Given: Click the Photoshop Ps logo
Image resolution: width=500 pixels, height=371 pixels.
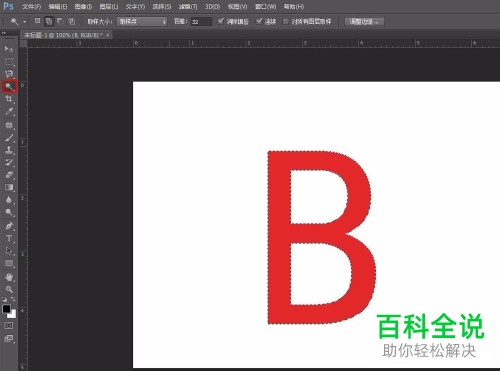Looking at the screenshot, I should click(8, 6).
